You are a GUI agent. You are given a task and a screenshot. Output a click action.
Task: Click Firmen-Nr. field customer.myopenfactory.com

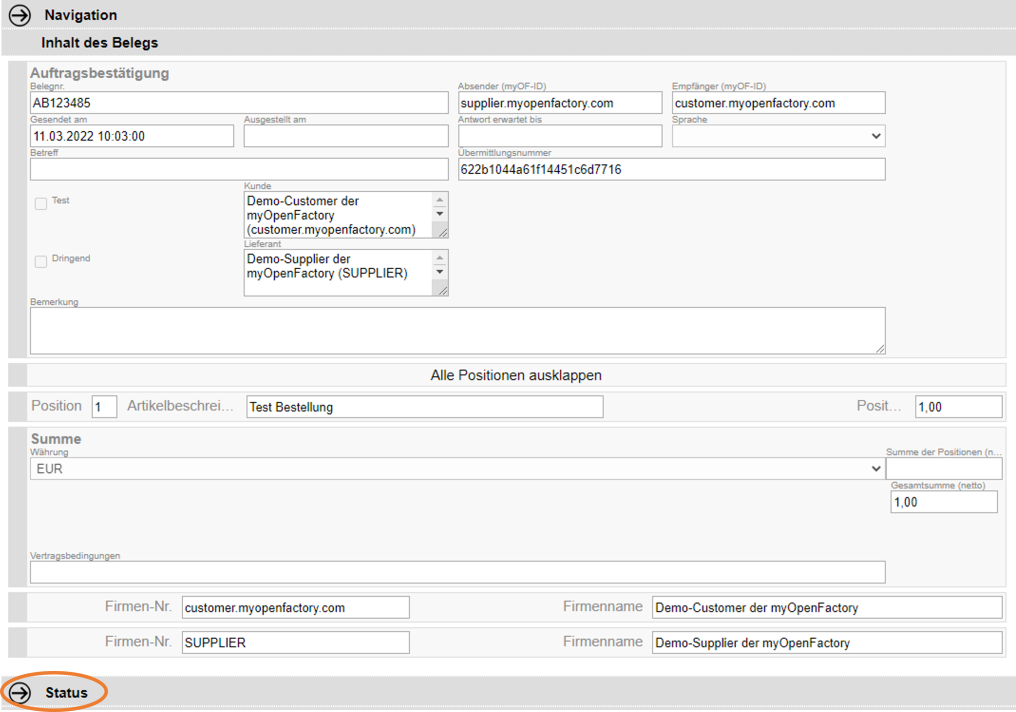[x=295, y=608]
